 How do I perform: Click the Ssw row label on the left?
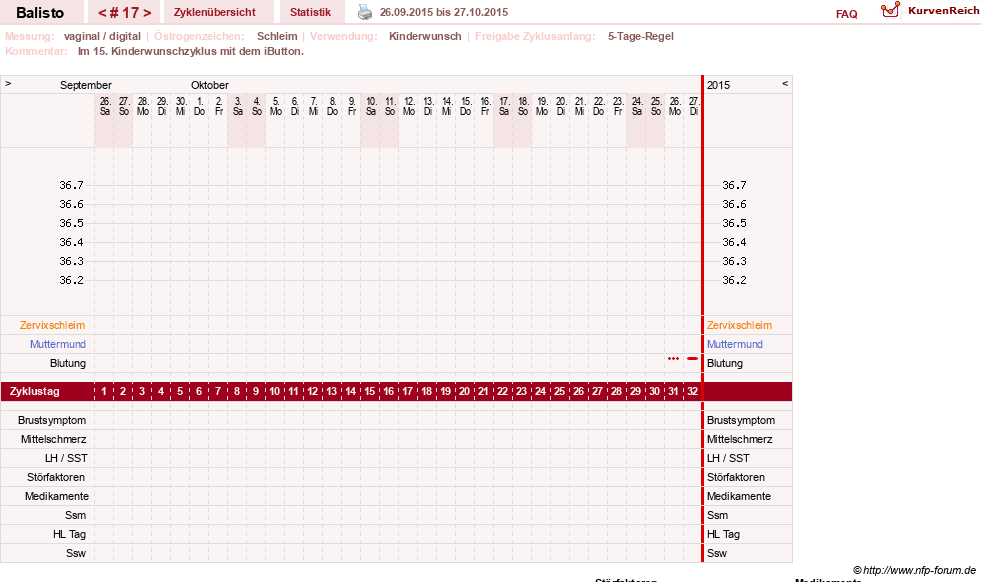[x=76, y=553]
